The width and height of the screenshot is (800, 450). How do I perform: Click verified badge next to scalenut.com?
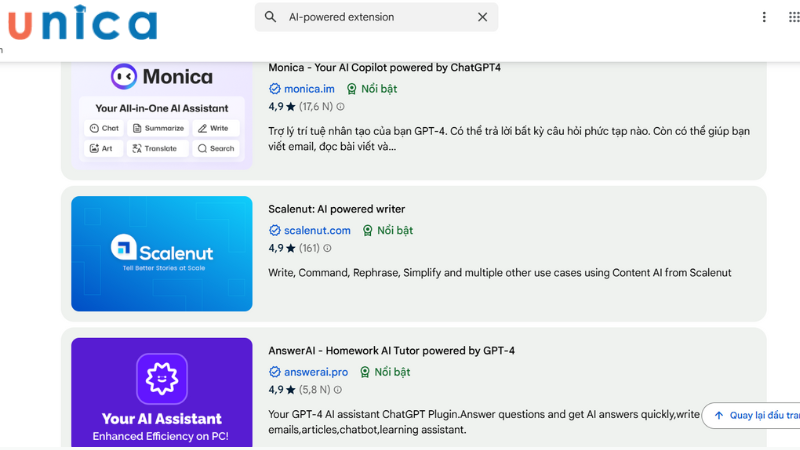click(275, 231)
